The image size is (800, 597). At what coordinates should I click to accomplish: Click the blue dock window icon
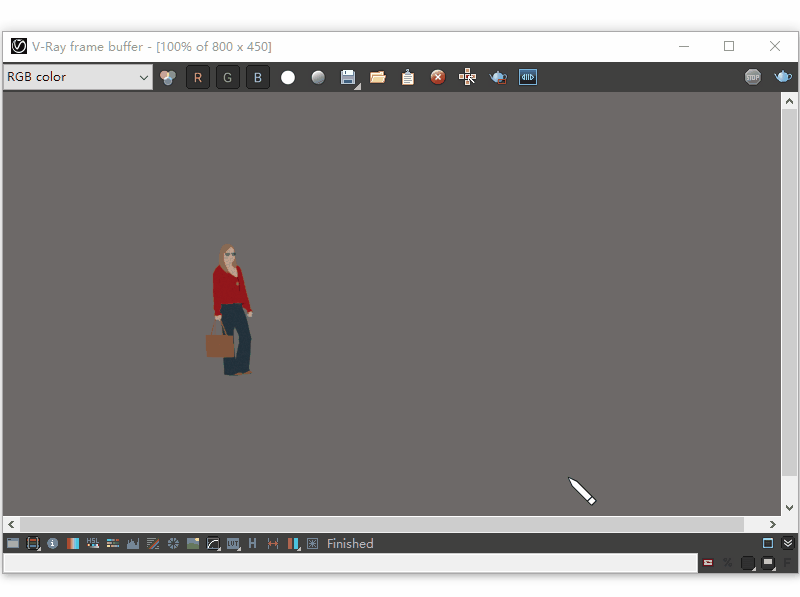point(768,543)
